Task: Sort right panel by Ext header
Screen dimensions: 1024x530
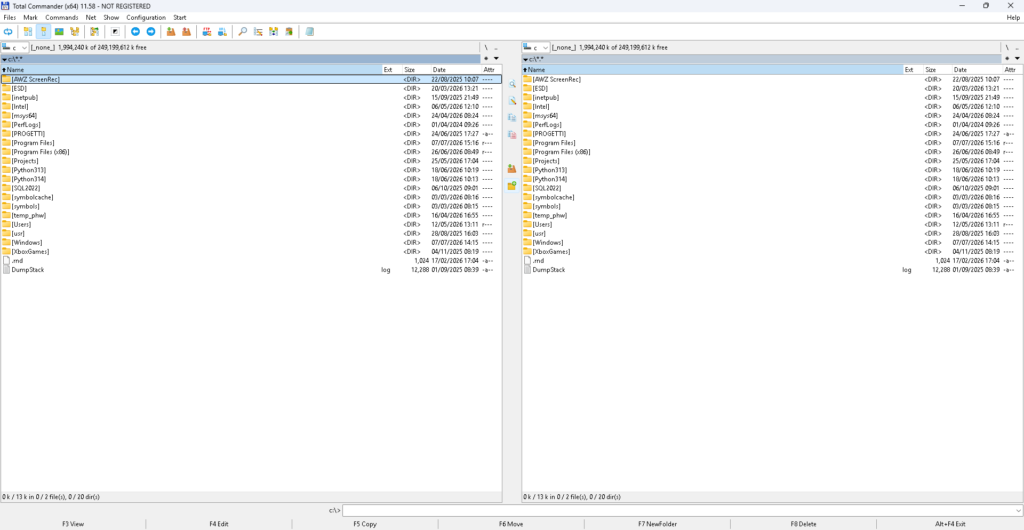Action: [914, 69]
